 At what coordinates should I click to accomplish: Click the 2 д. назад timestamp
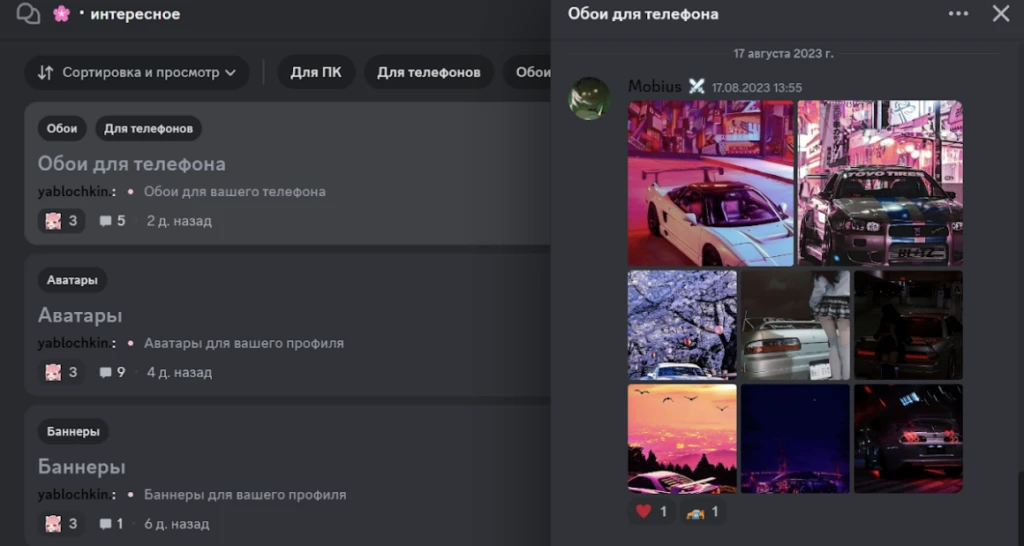(179, 221)
